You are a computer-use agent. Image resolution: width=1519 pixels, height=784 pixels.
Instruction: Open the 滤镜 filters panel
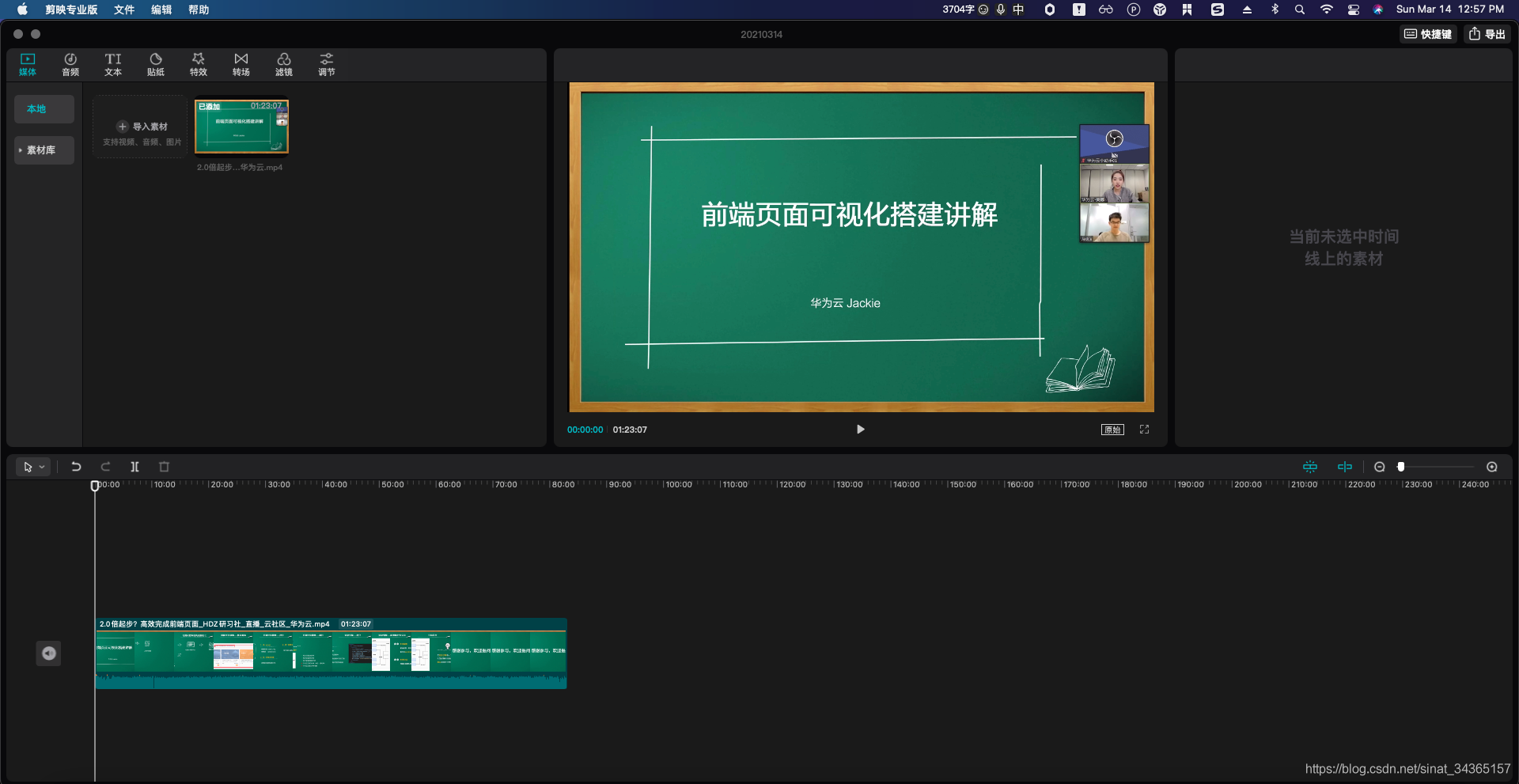point(283,64)
